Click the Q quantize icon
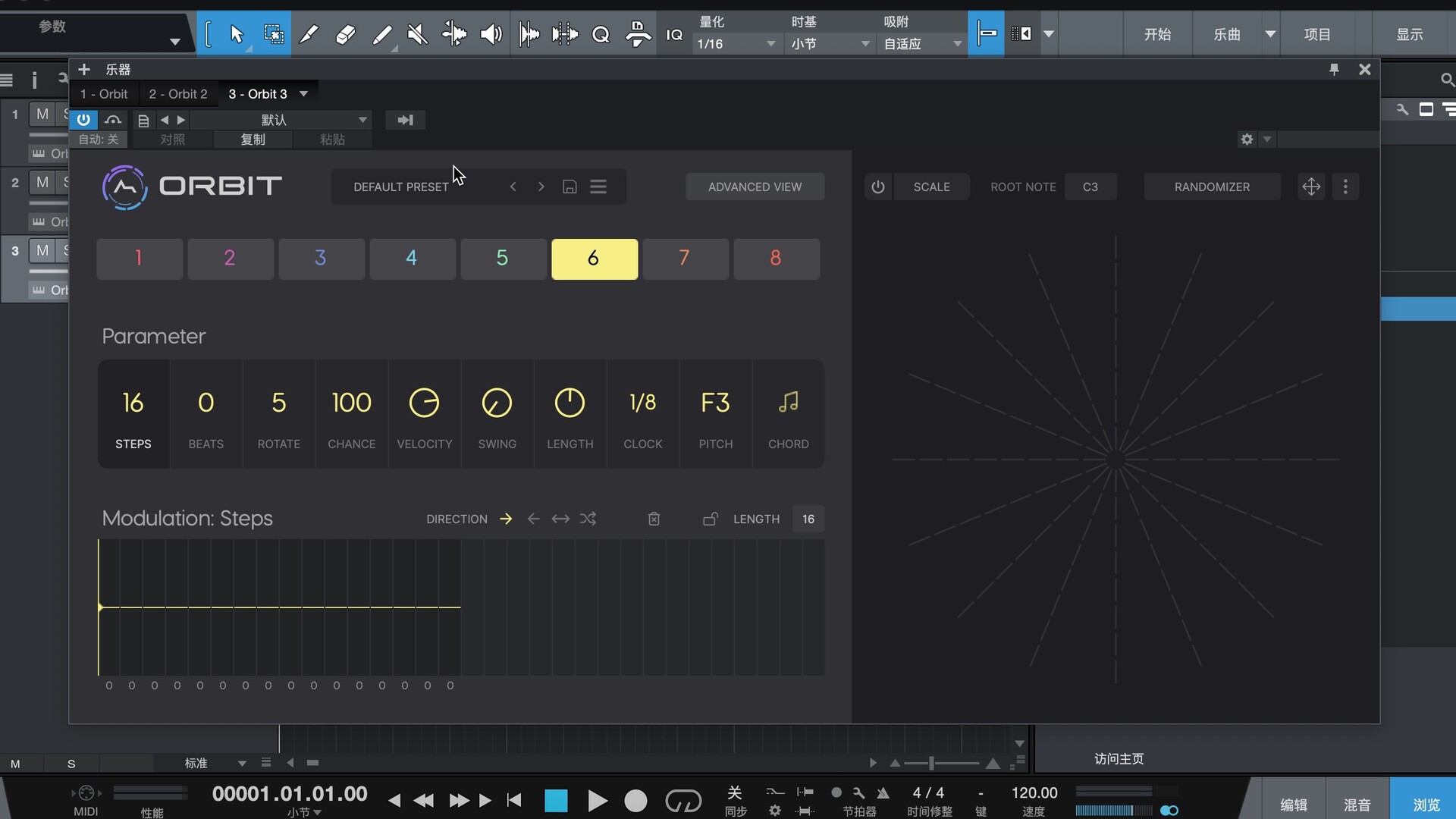The width and height of the screenshot is (1456, 819). point(601,35)
